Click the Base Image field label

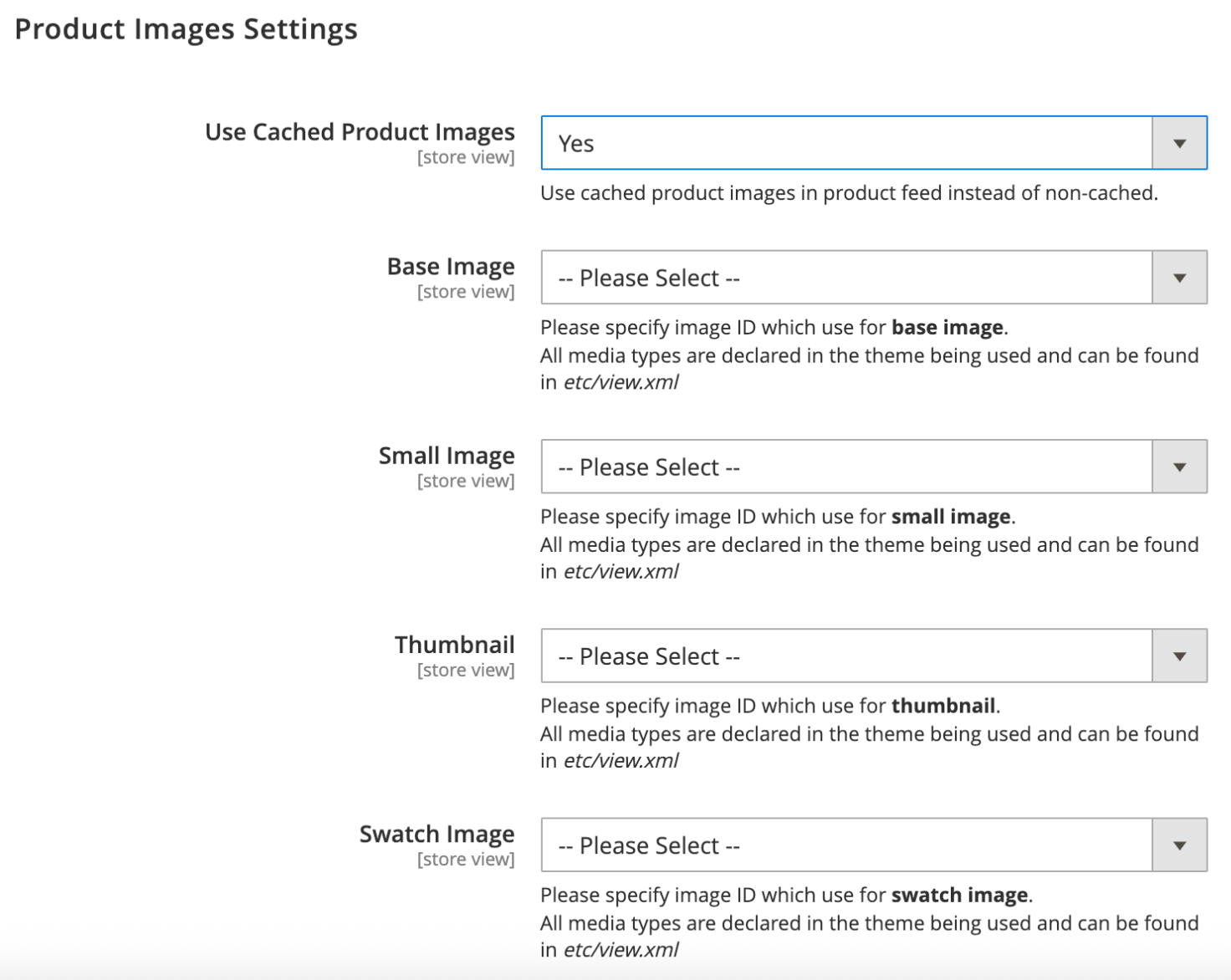click(451, 267)
